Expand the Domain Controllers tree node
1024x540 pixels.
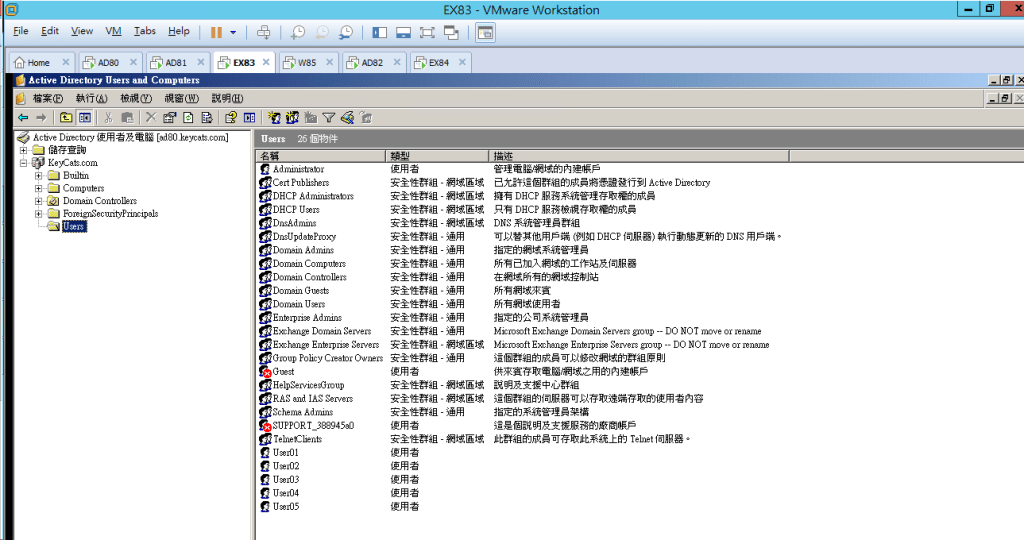pos(39,201)
